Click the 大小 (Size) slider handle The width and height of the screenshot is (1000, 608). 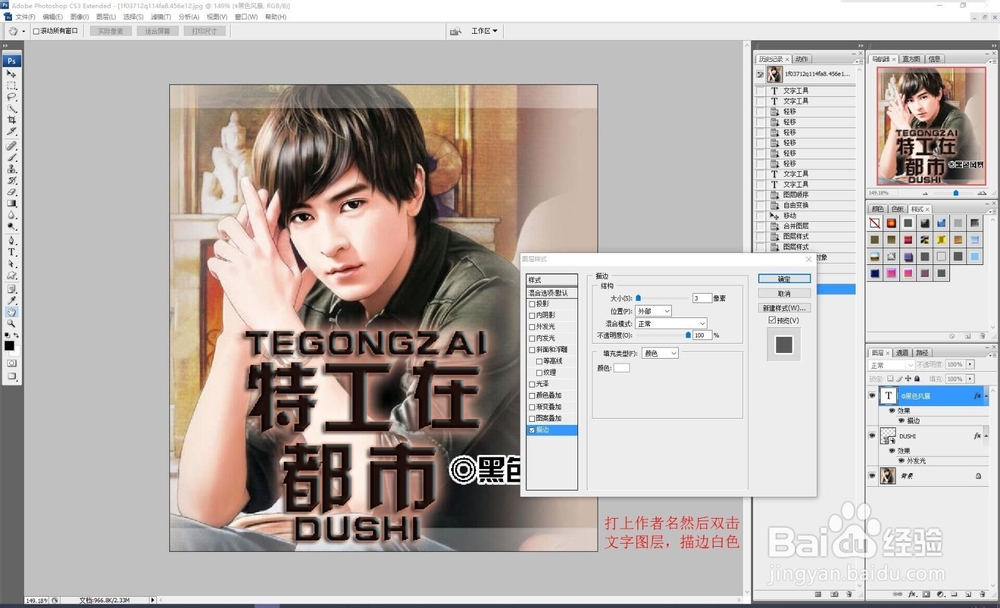(638, 298)
